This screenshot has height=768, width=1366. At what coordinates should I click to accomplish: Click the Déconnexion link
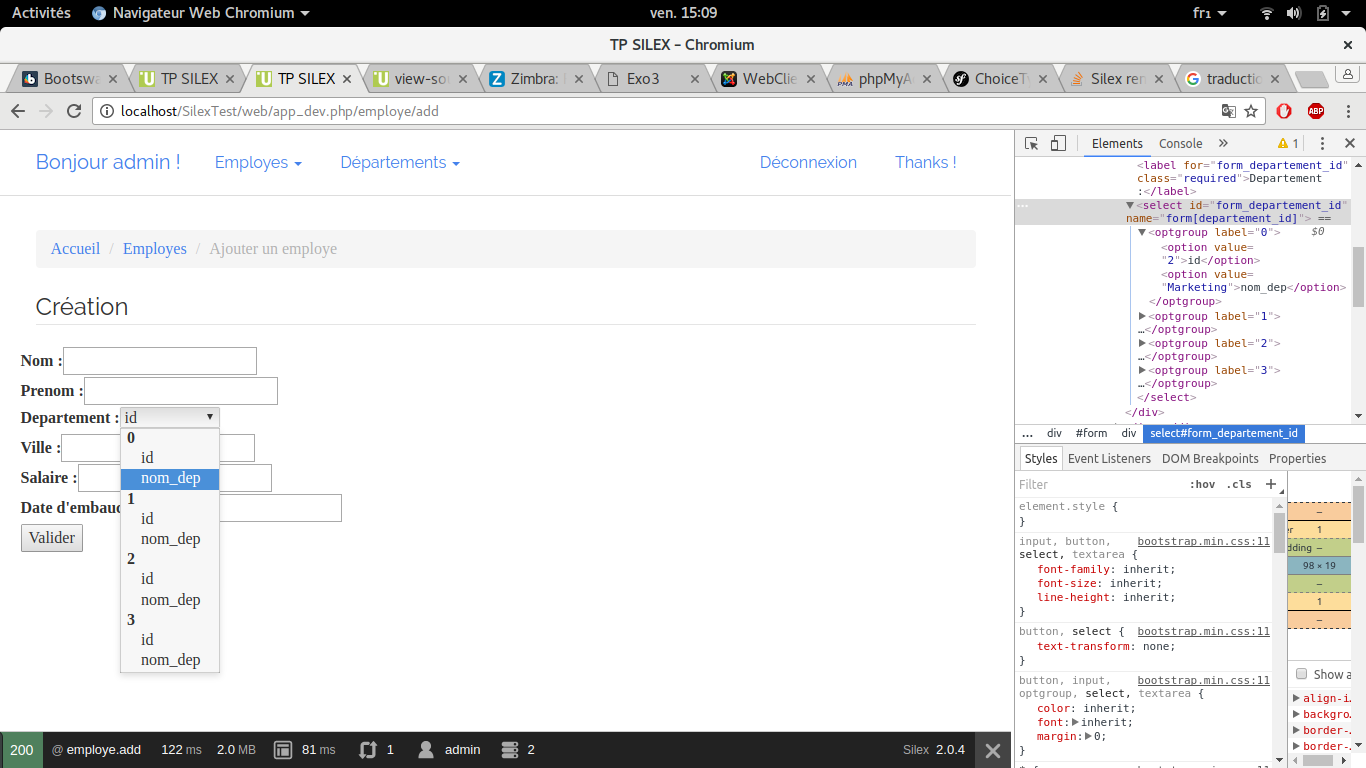pyautogui.click(x=808, y=162)
